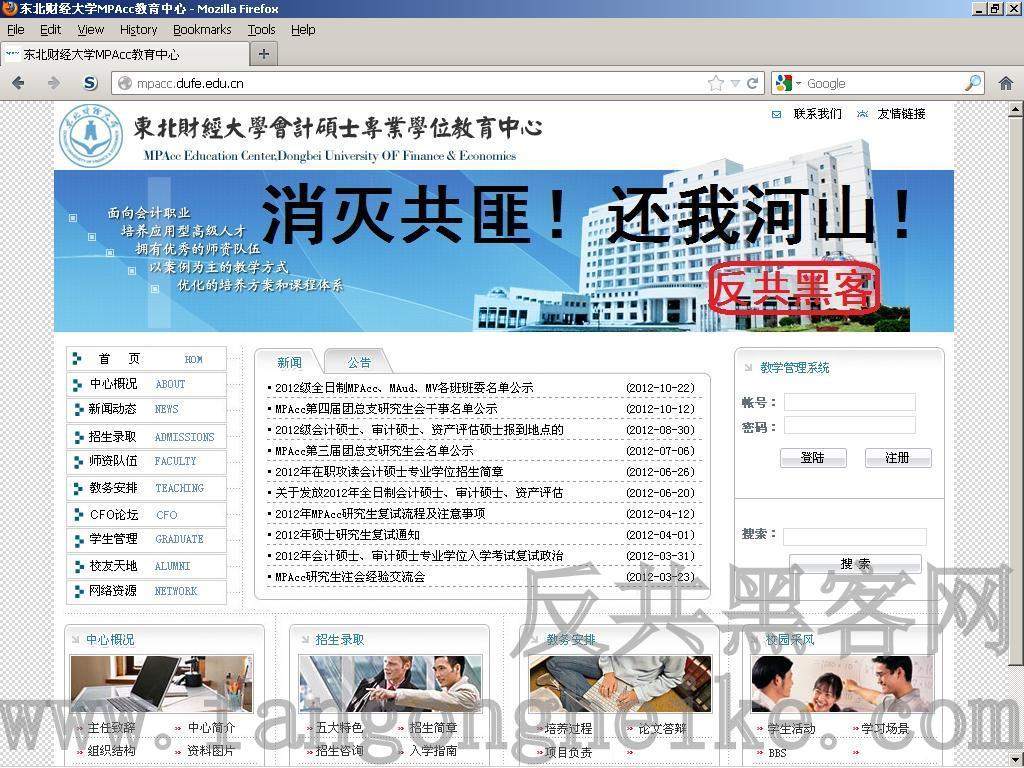Image resolution: width=1024 pixels, height=768 pixels.
Task: Open 学生管理 GRADUATE in sidebar
Action: (x=147, y=539)
